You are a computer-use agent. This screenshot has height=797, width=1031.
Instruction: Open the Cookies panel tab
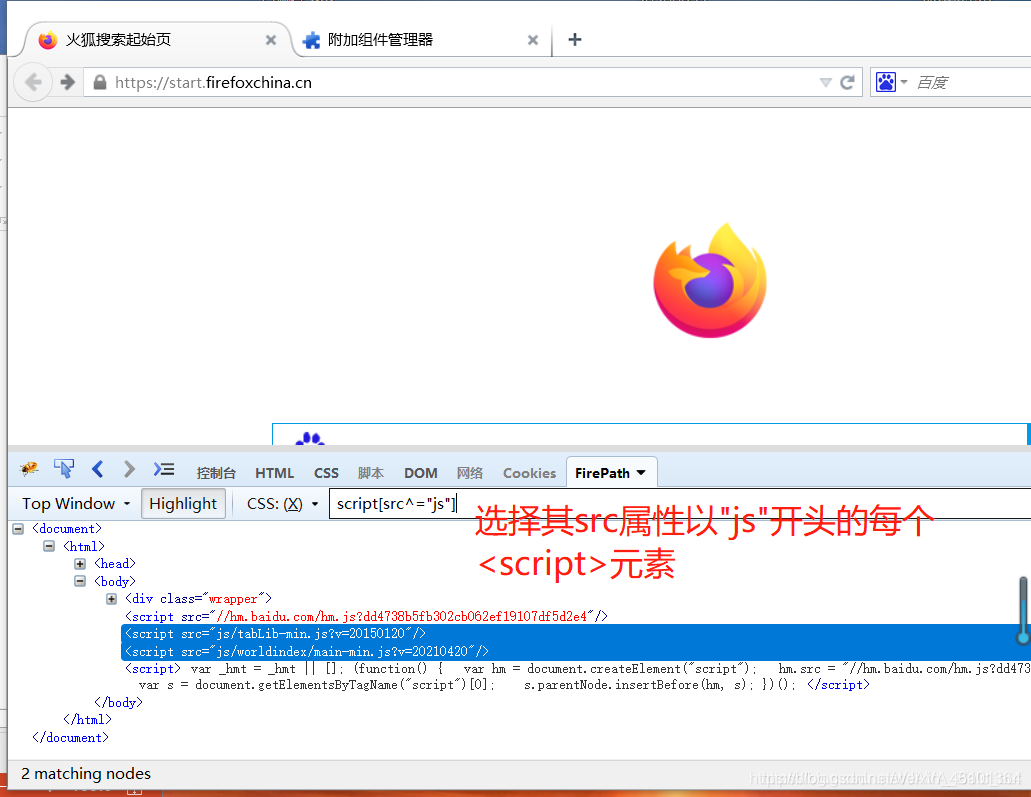(x=529, y=473)
